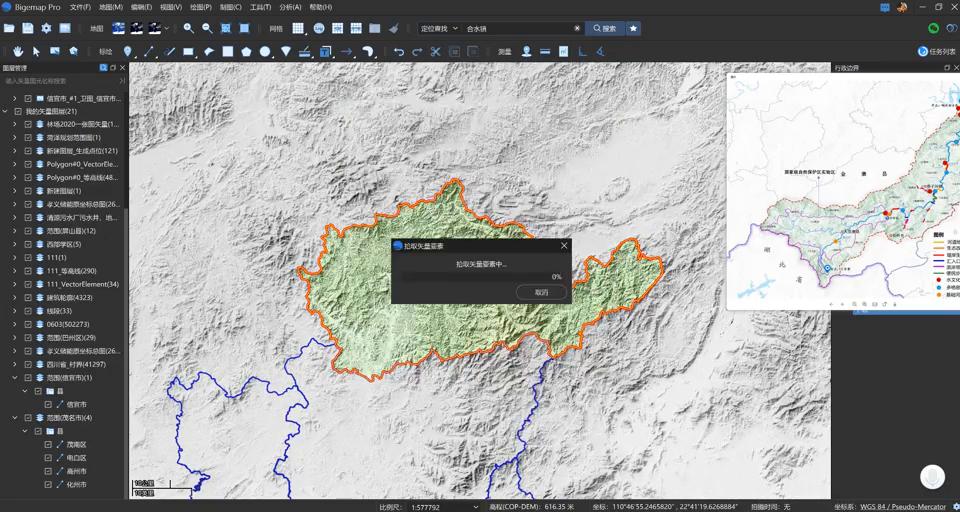Click the undo arrow icon
Viewport: 960px width, 512px height.
tap(398, 51)
